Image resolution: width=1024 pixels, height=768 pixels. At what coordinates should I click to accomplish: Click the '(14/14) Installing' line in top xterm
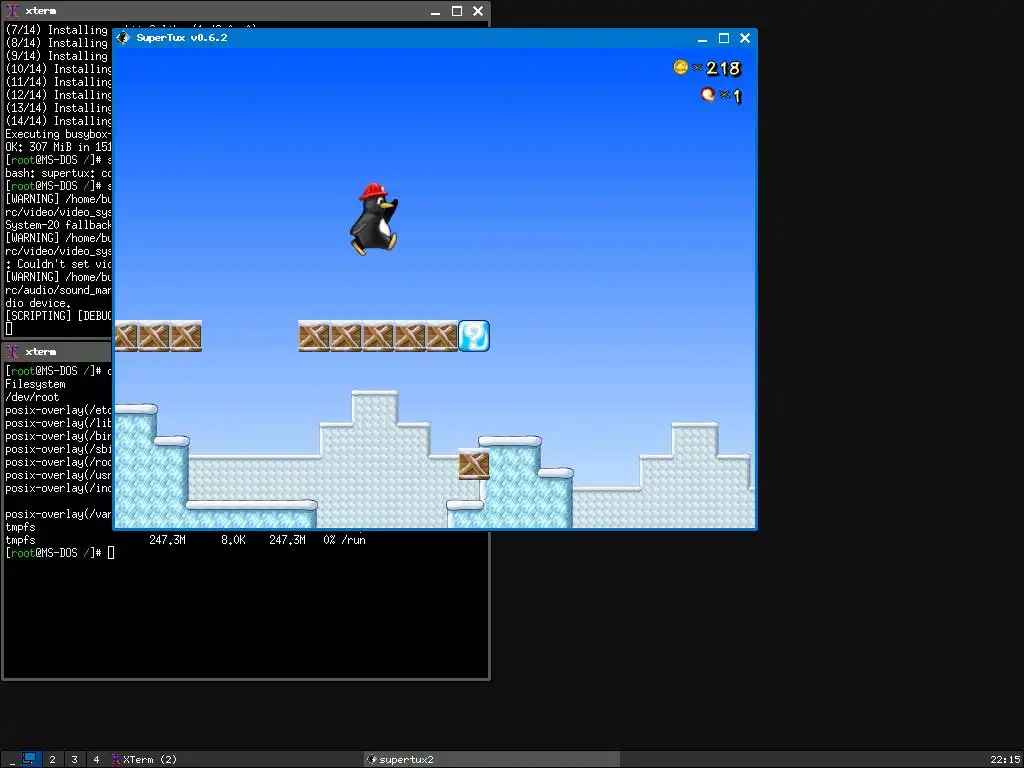click(x=59, y=121)
